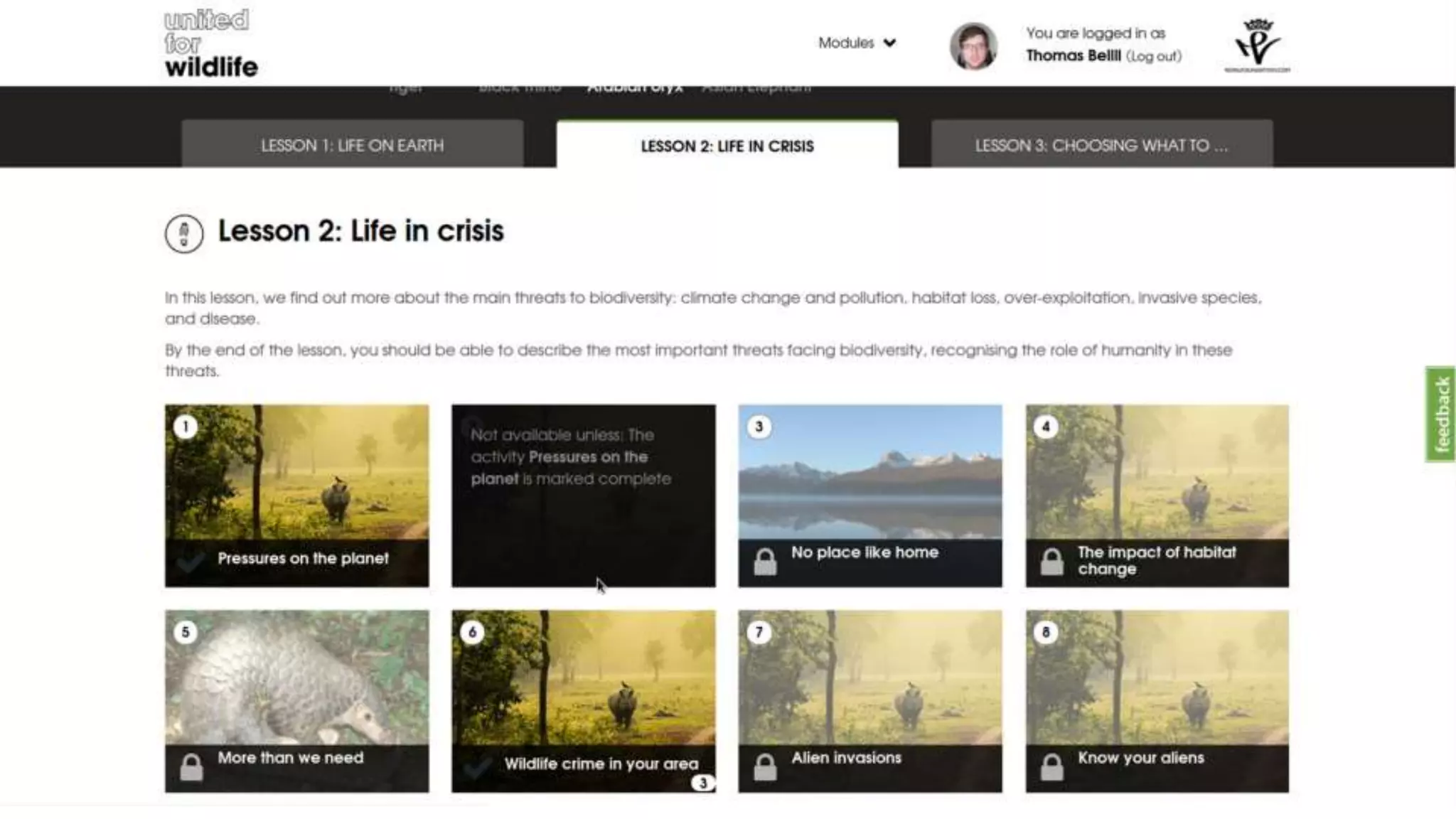
Task: Click the footprint icon beside lesson title
Action: [184, 233]
